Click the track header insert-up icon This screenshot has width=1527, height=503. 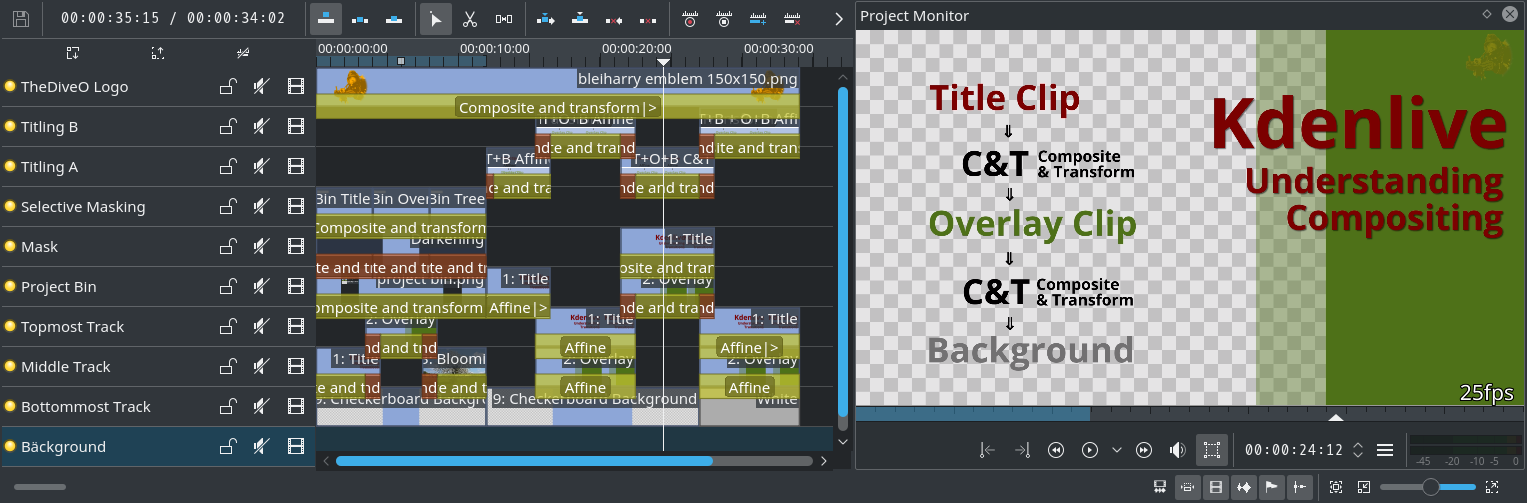(x=158, y=52)
